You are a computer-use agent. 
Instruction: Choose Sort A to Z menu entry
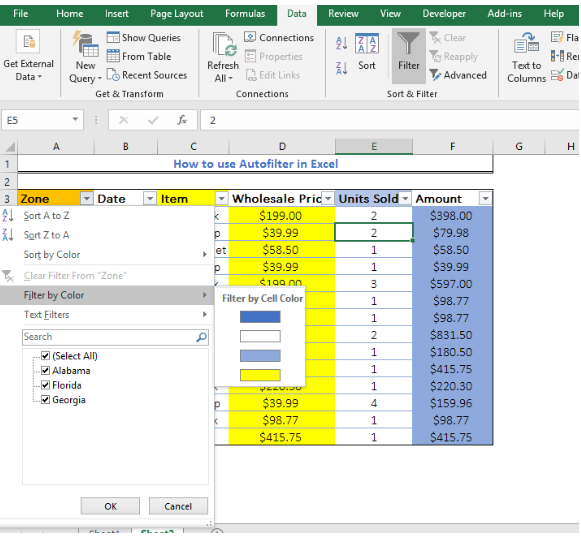point(107,216)
